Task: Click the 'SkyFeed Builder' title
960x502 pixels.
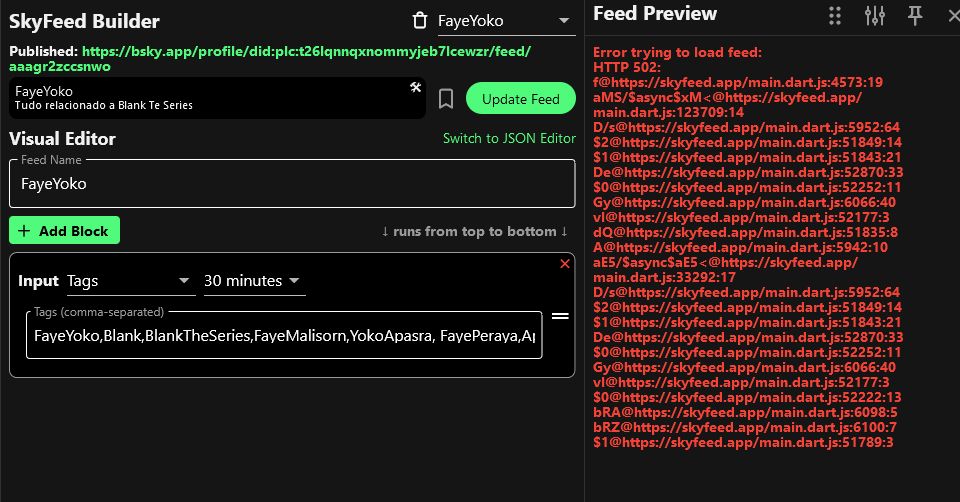Action: tap(84, 21)
